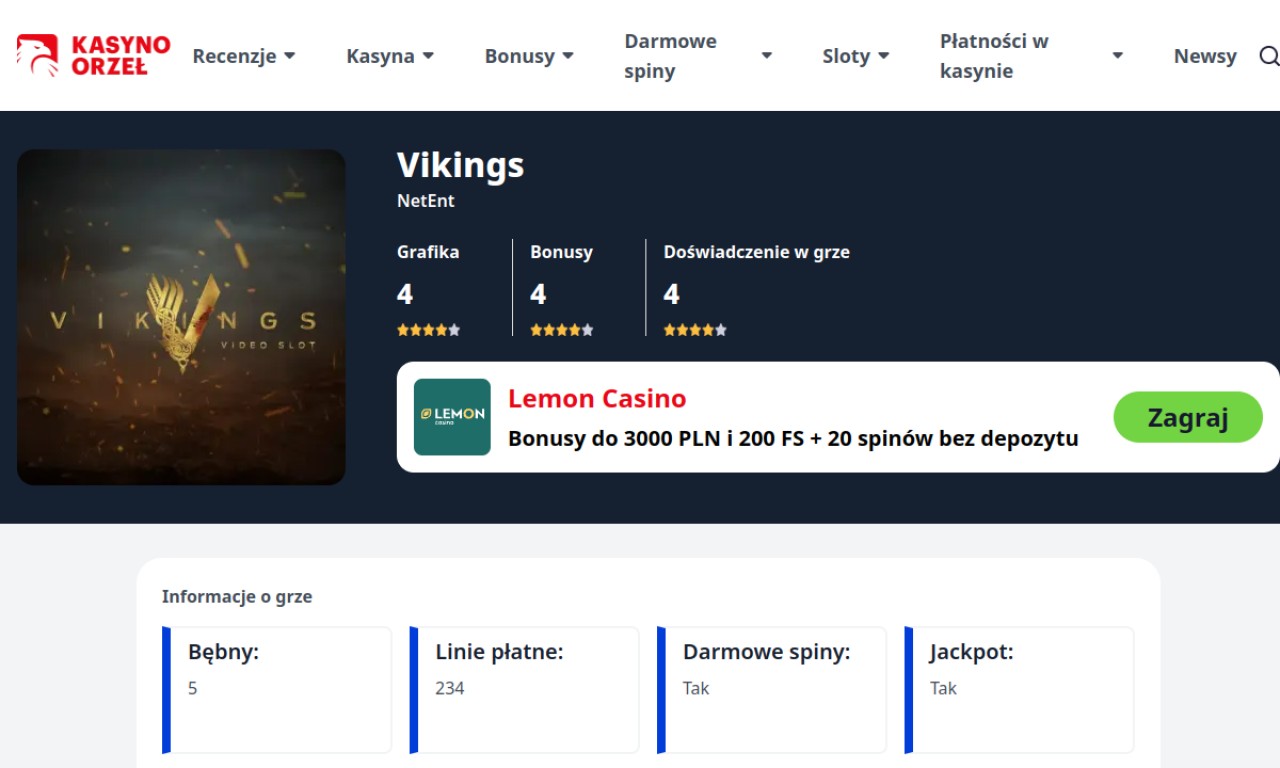
Task: Open the Kasyna menu item
Action: (380, 56)
